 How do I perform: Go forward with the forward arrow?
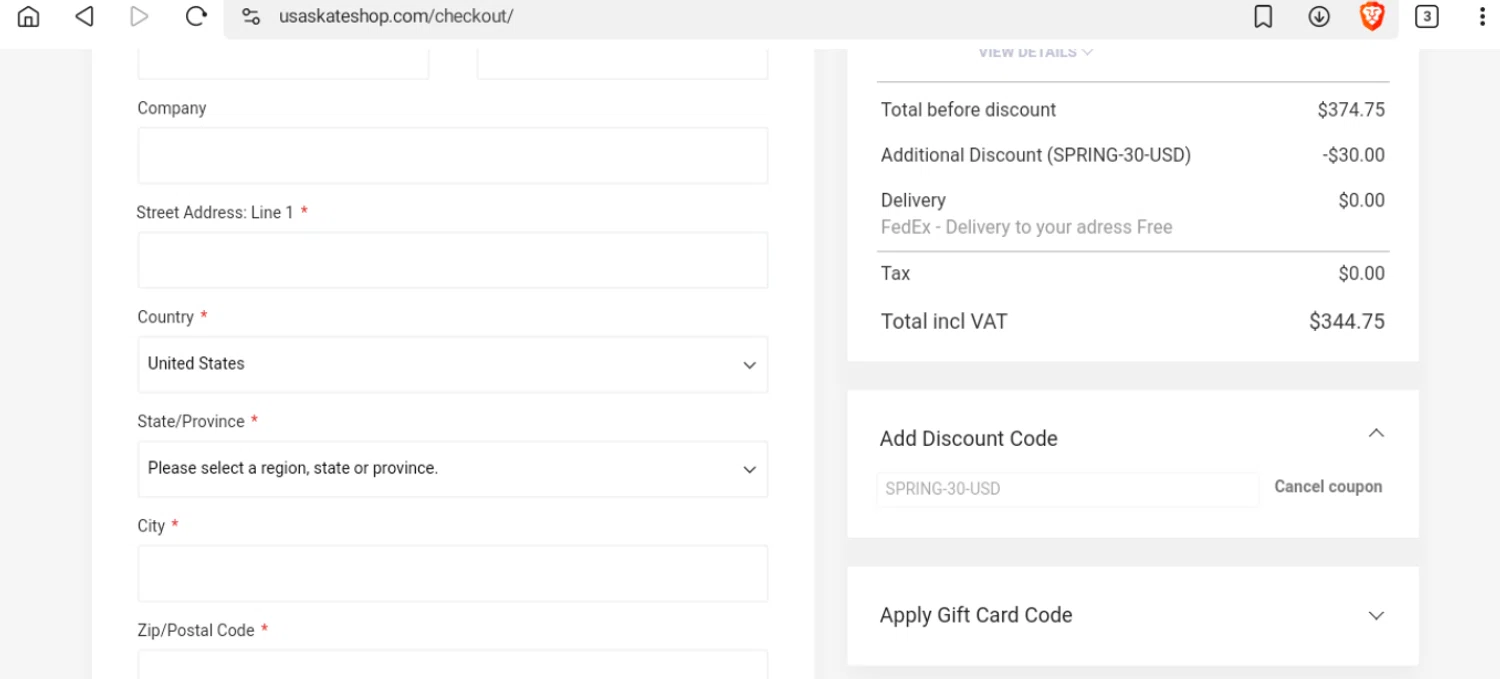point(139,16)
